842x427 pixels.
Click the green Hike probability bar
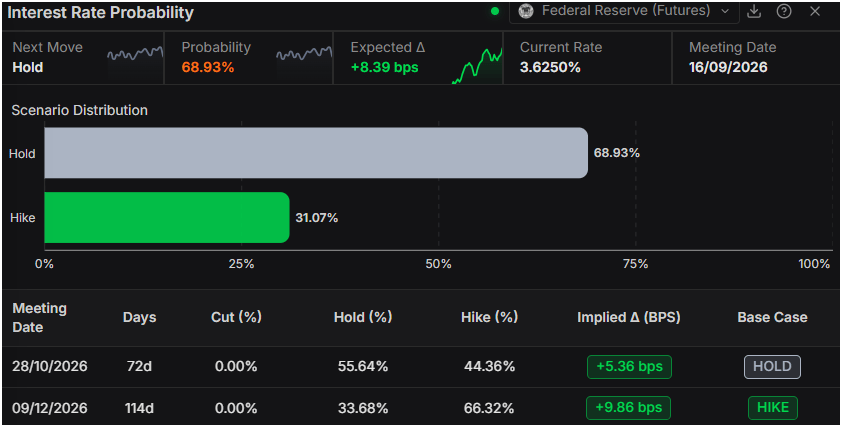[166, 218]
